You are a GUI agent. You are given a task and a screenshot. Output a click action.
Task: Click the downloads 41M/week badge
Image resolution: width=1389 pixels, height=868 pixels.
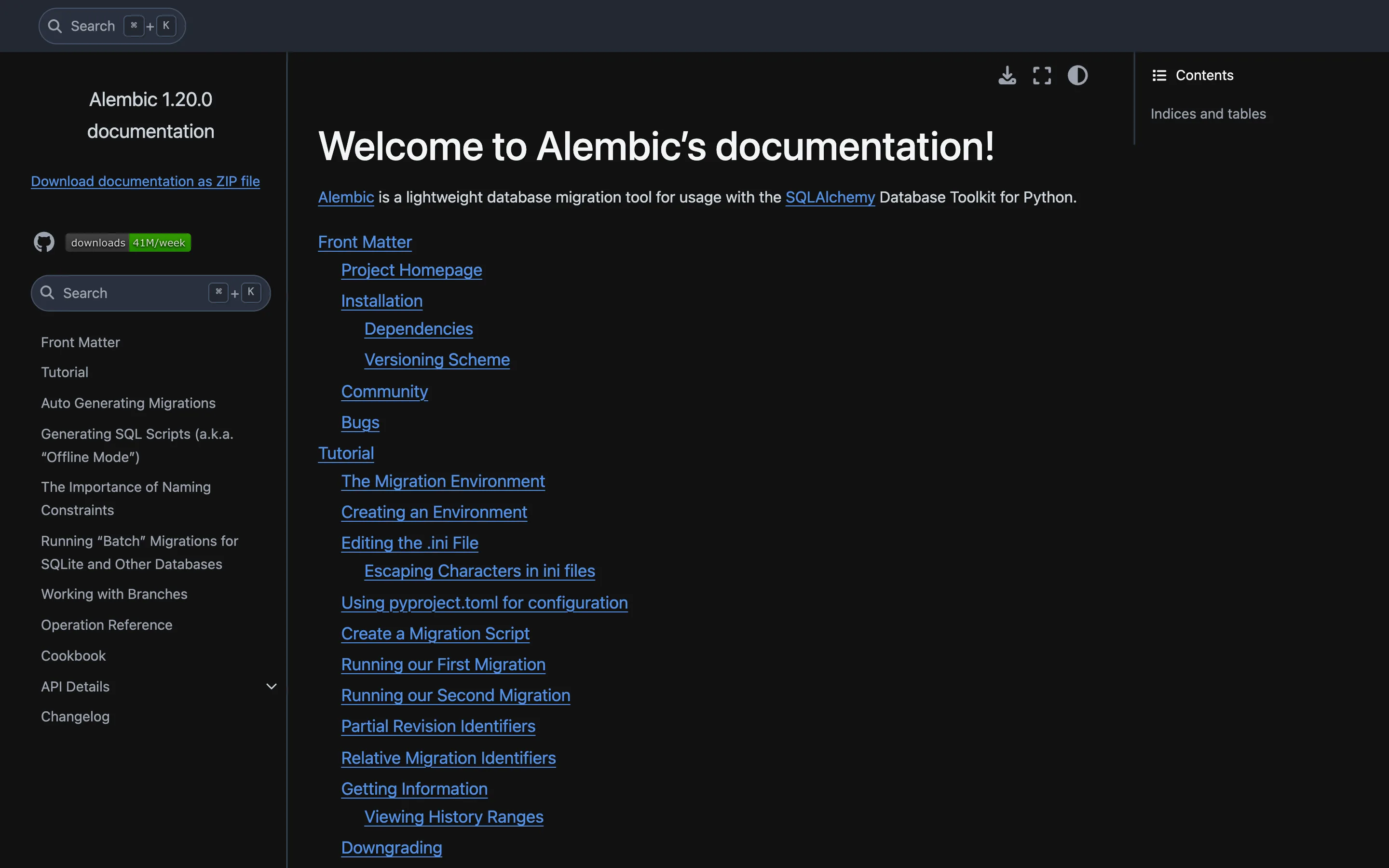pyautogui.click(x=128, y=242)
